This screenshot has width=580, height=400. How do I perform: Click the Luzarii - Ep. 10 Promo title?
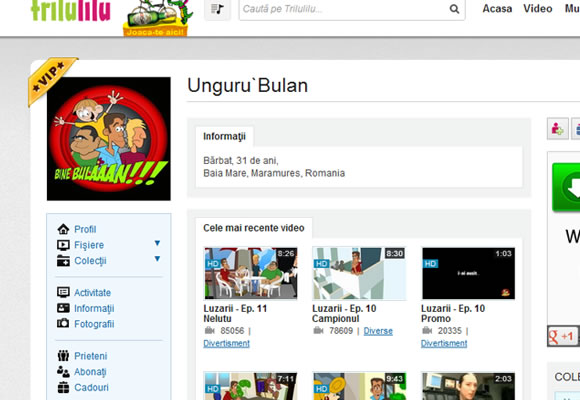pyautogui.click(x=453, y=313)
